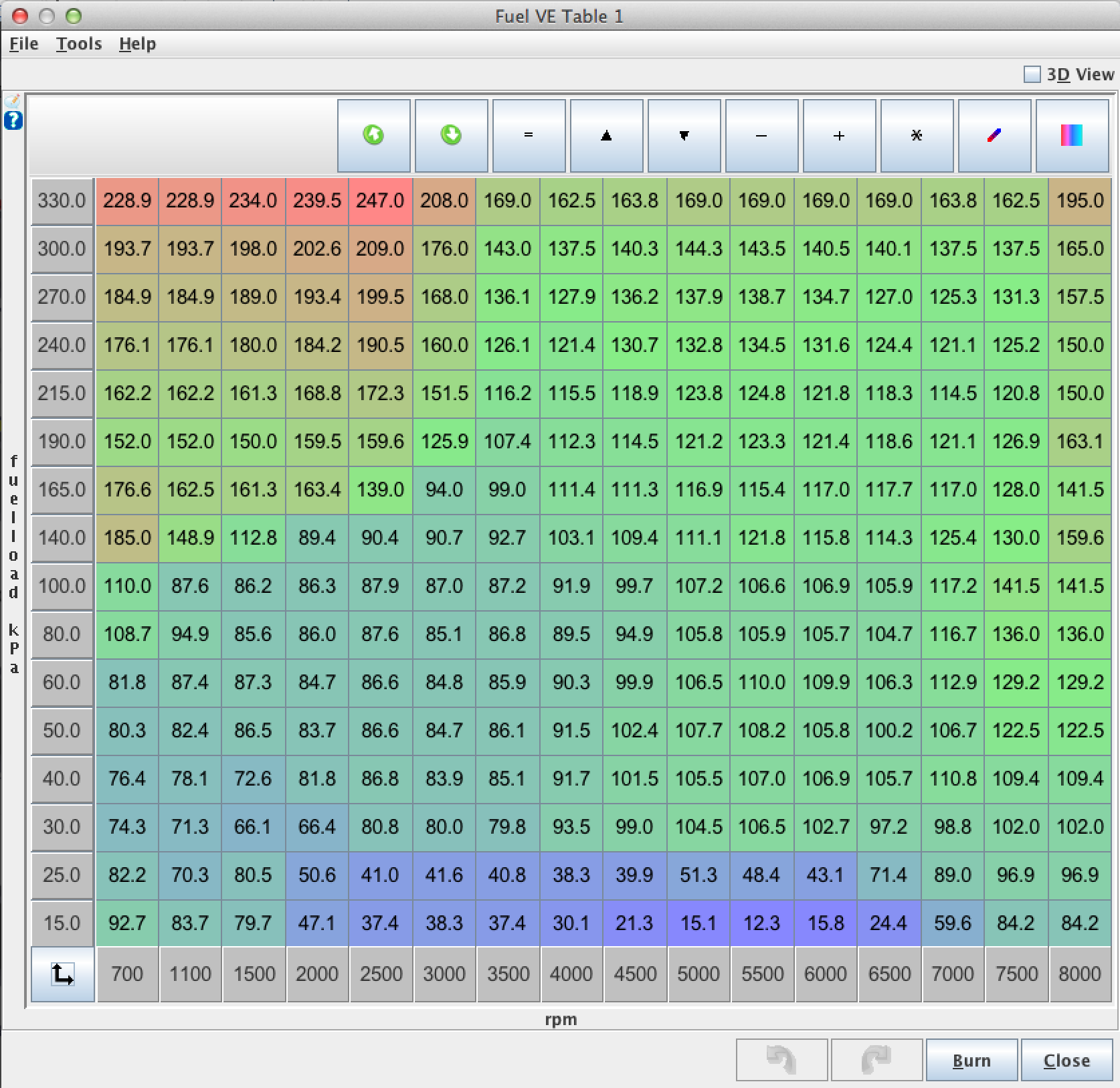Open the Help menu

coord(137,44)
